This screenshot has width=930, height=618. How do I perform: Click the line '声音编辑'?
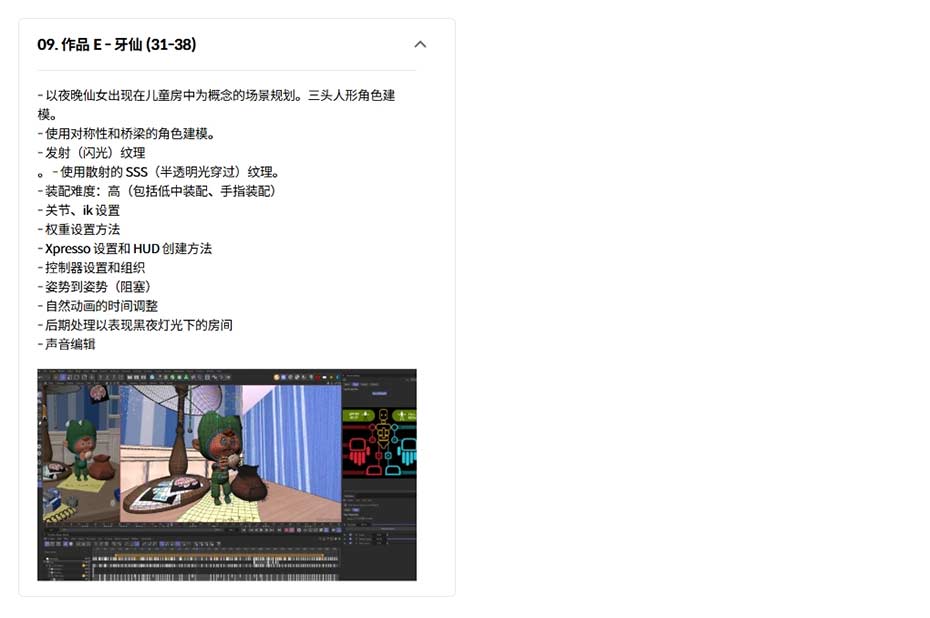point(70,344)
